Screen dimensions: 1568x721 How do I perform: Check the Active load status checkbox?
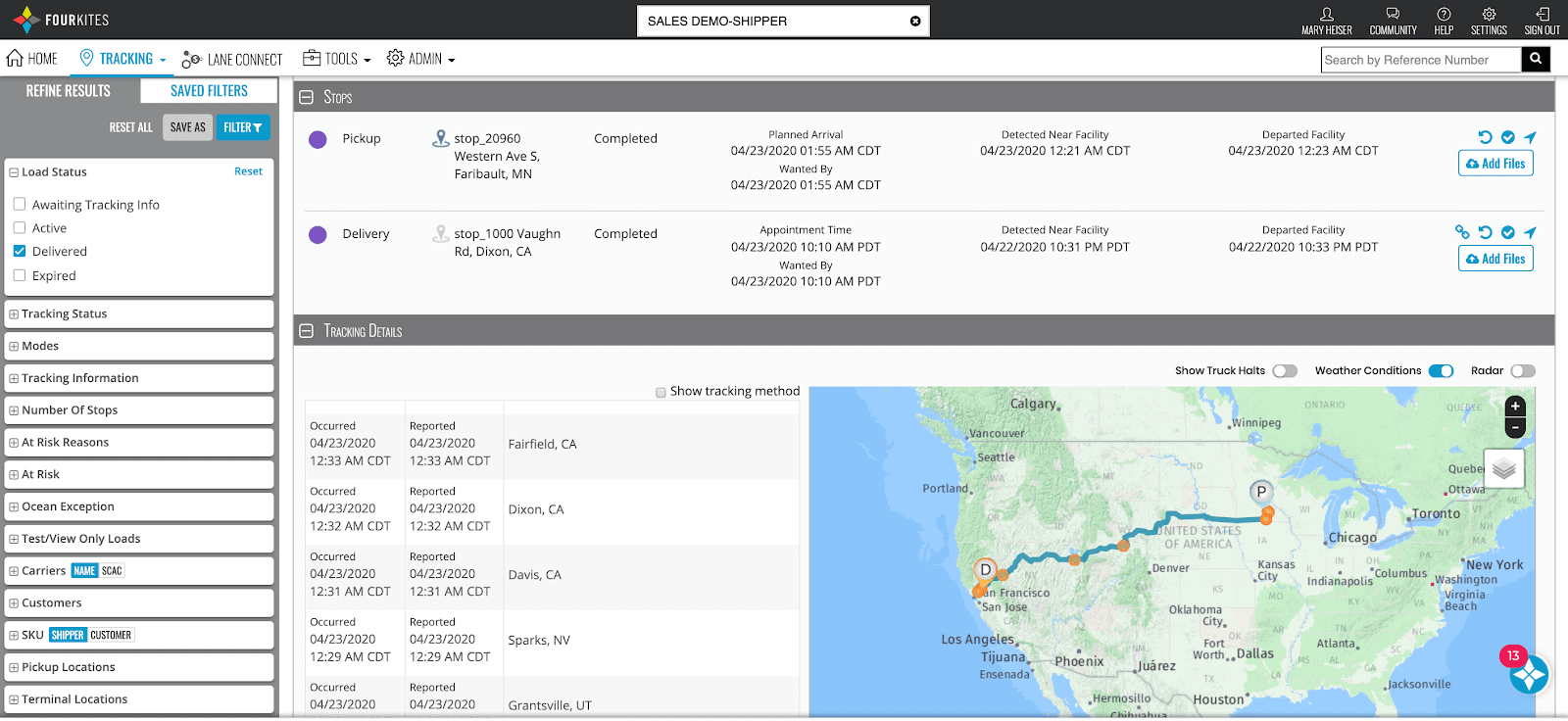pos(20,227)
